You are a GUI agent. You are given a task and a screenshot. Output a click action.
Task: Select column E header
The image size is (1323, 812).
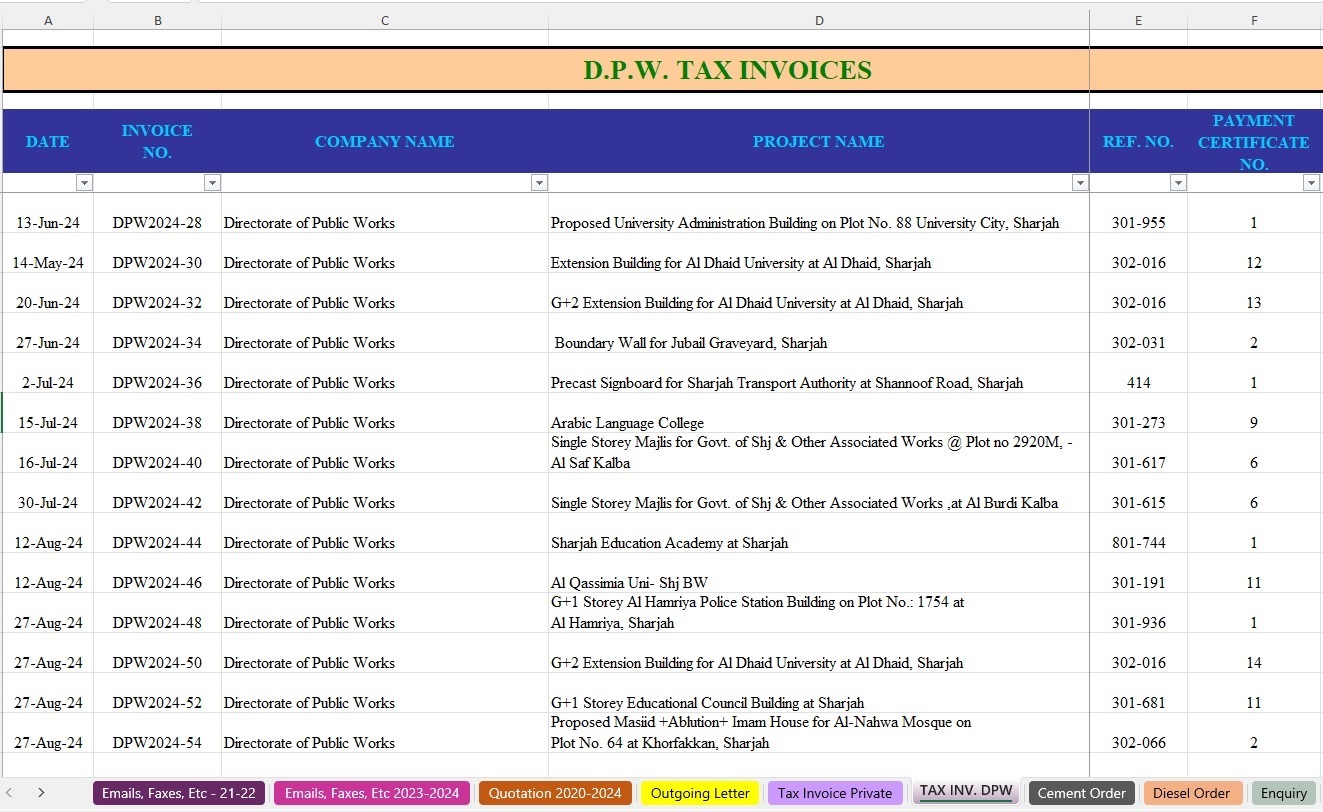click(1138, 21)
